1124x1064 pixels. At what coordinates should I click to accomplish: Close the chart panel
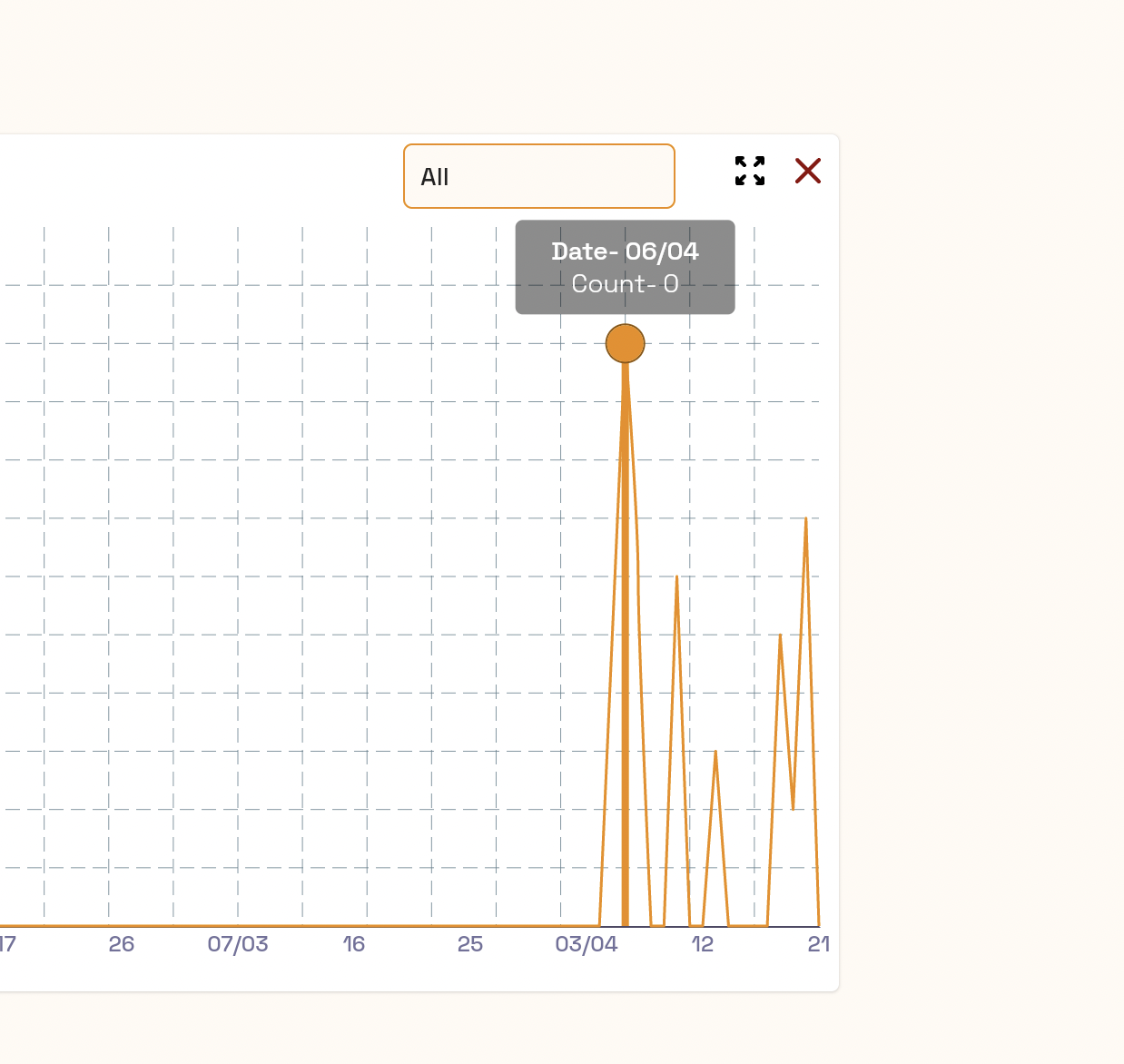(x=808, y=171)
